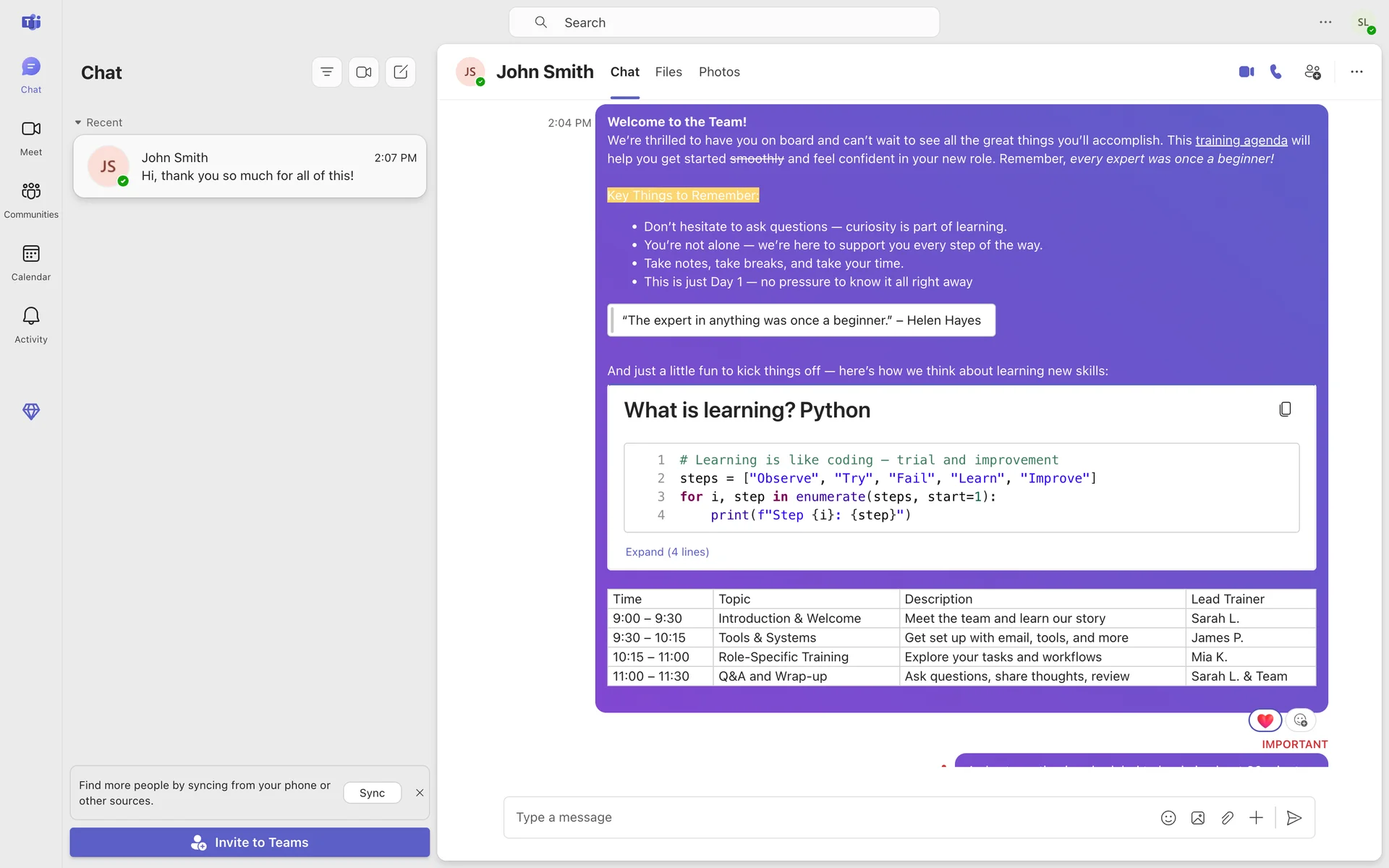Click the add people to chat icon
The image size is (1389, 868).
point(1312,72)
